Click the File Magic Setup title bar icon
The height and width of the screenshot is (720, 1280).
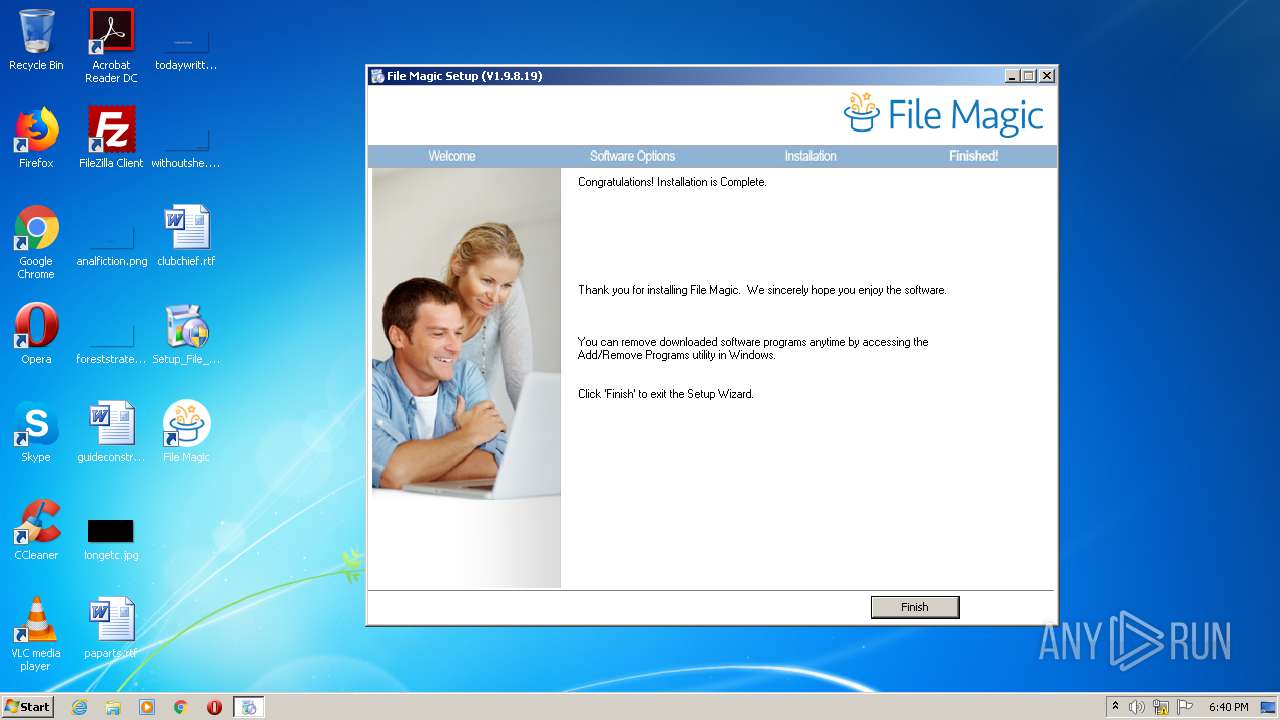(377, 76)
